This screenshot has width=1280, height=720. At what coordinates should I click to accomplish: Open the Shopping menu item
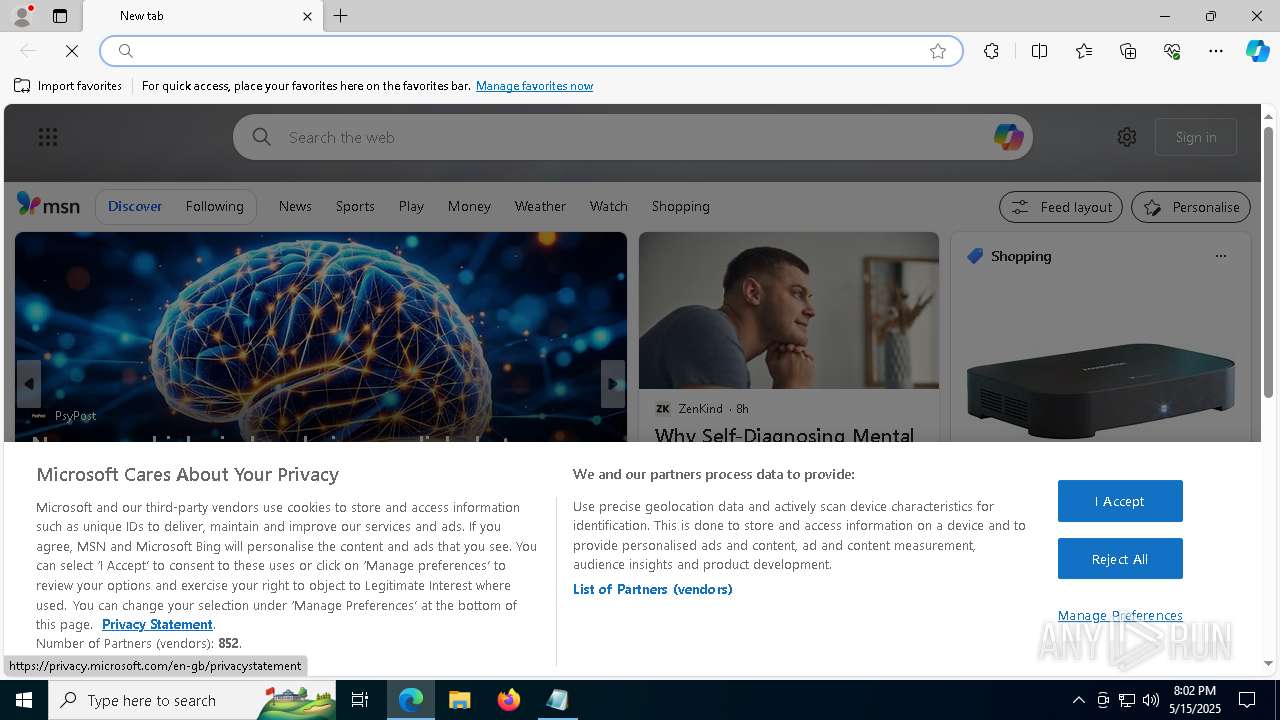[680, 206]
